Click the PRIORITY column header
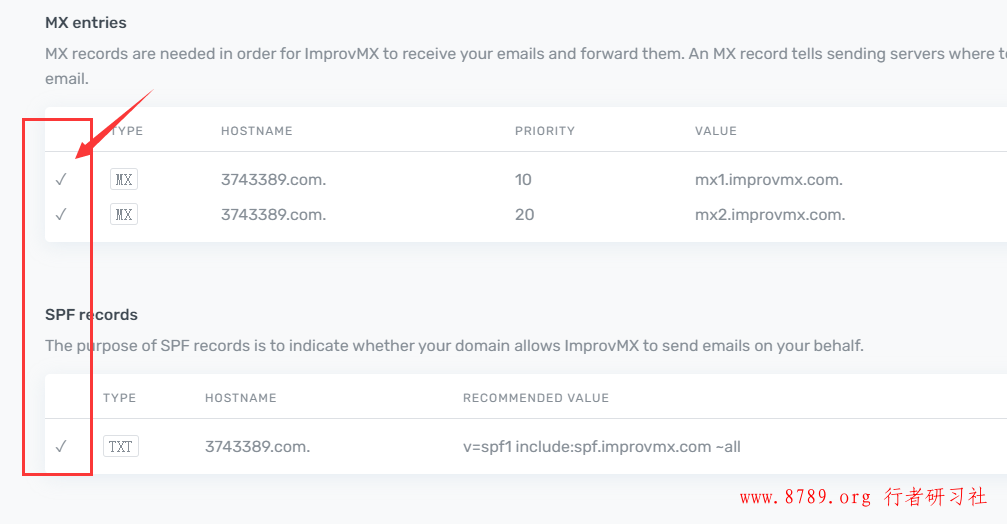 545,131
